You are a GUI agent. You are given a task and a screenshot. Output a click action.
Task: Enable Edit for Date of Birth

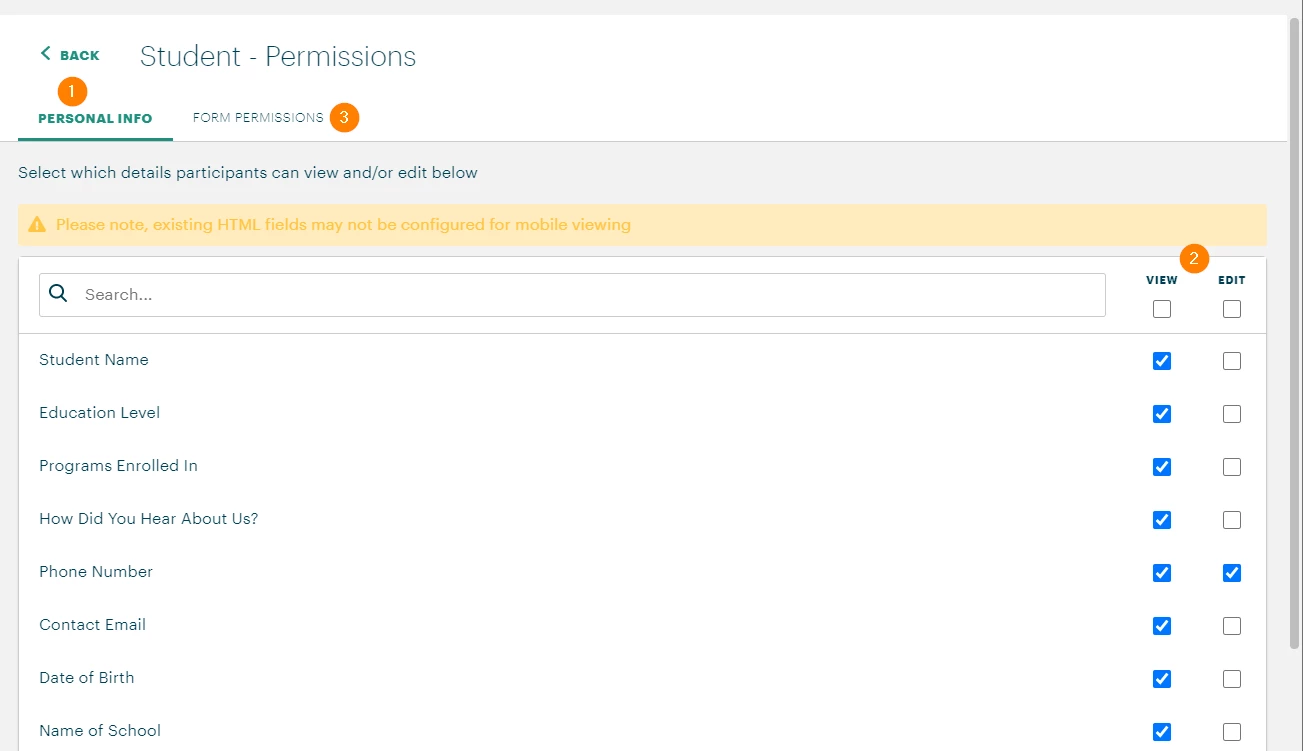pyautogui.click(x=1232, y=679)
